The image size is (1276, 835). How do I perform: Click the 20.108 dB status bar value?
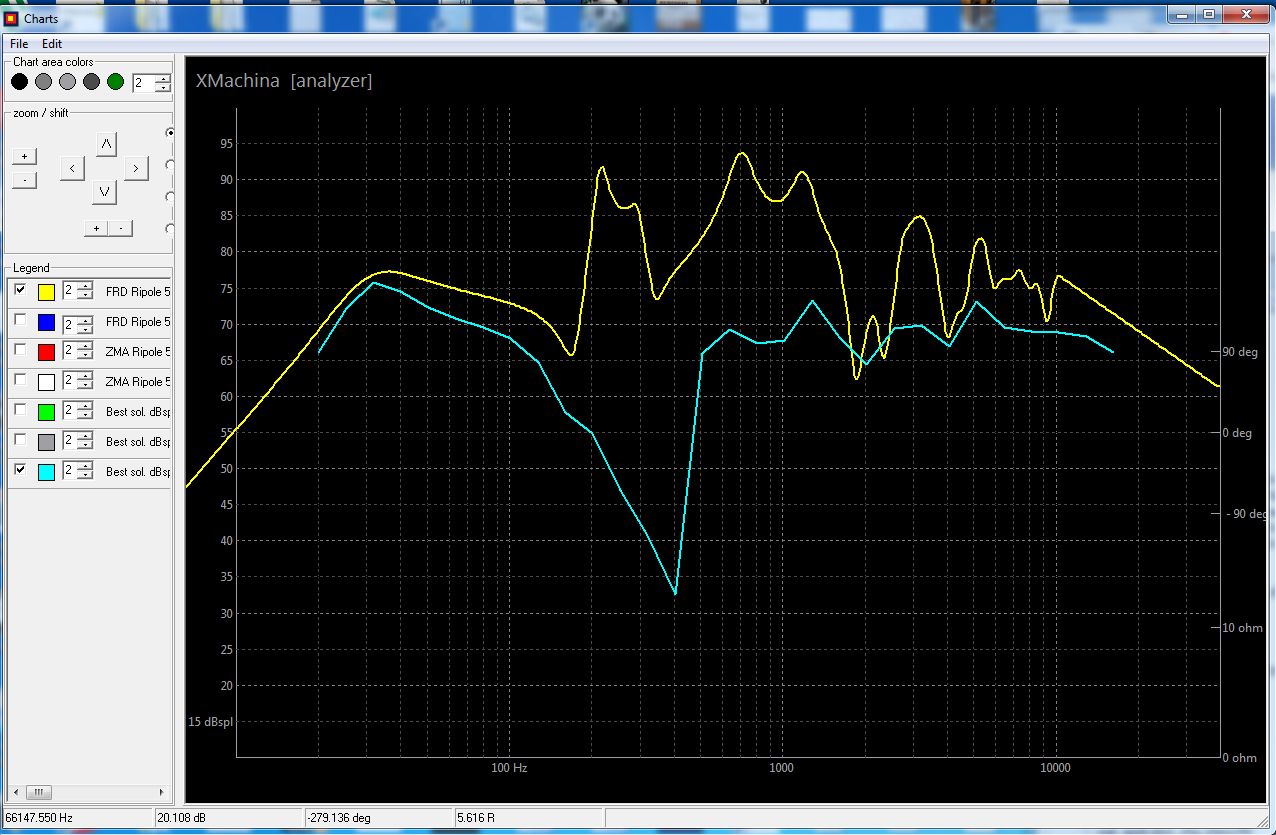[181, 818]
